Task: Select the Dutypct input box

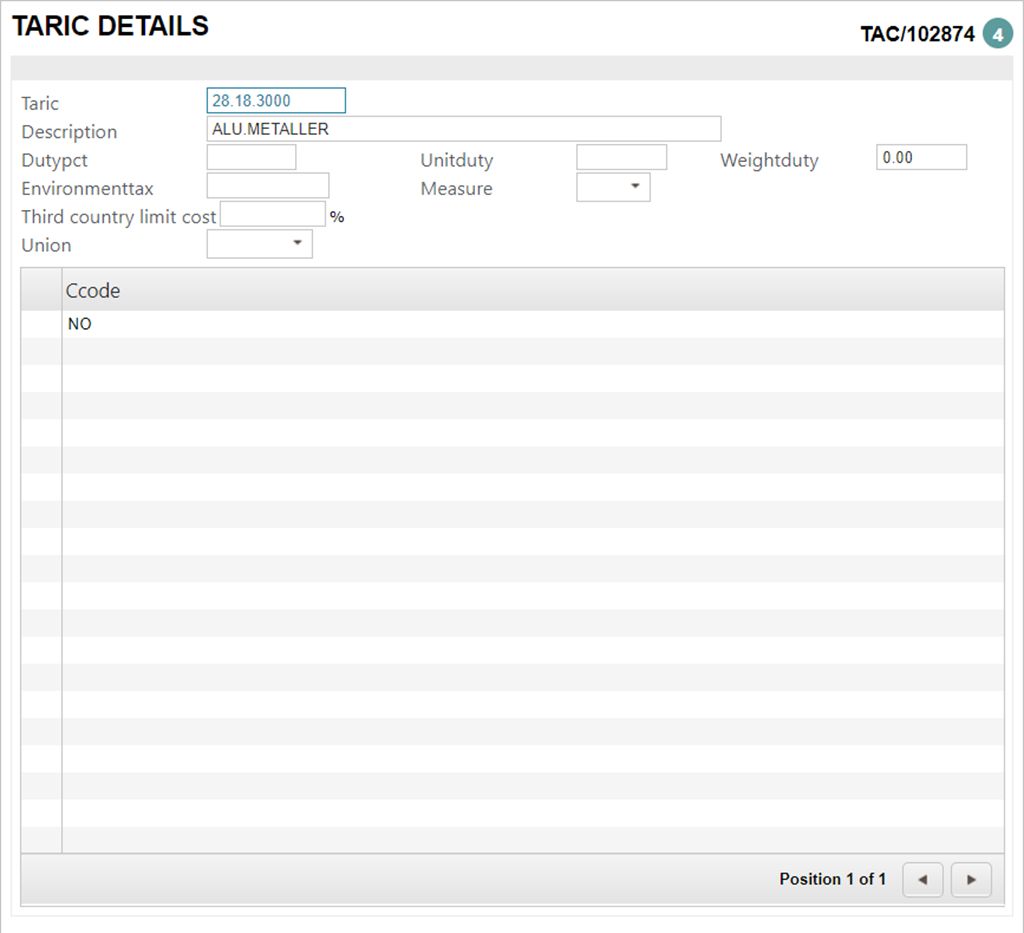Action: coord(251,158)
